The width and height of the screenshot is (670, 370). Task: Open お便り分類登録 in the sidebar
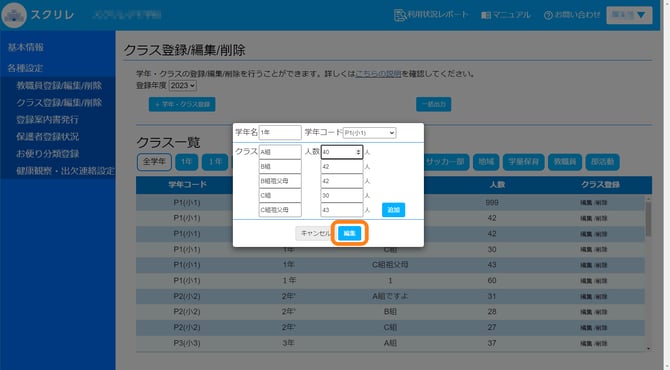tap(47, 154)
